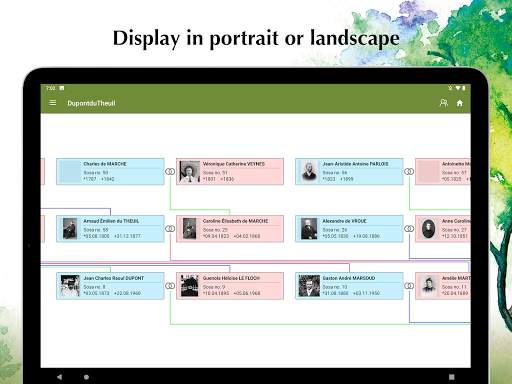The width and height of the screenshot is (512, 384).
Task: Open Jean Charles Raoul DUPONT photo
Action: pos(70,286)
